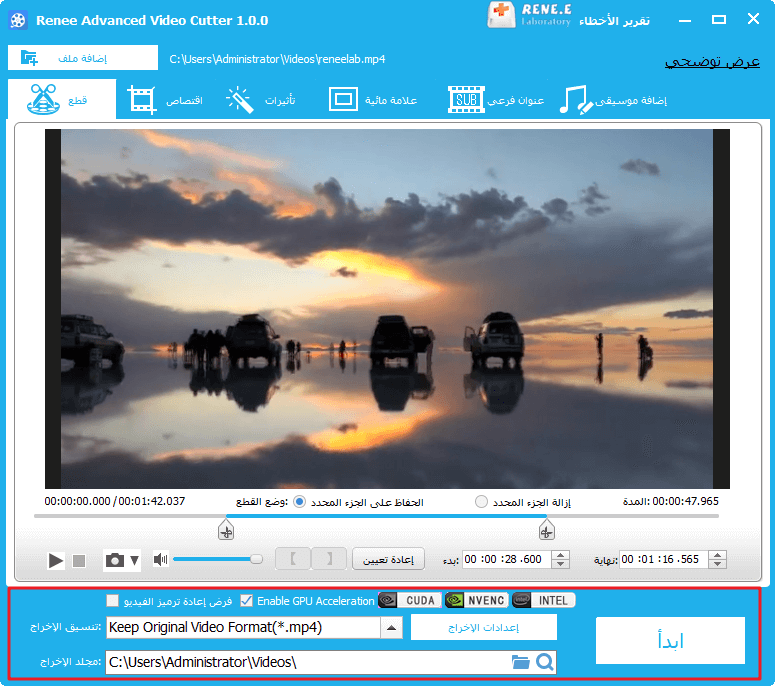The image size is (775, 686).
Task: Set the cut end point with the right bracket
Action: point(329,559)
